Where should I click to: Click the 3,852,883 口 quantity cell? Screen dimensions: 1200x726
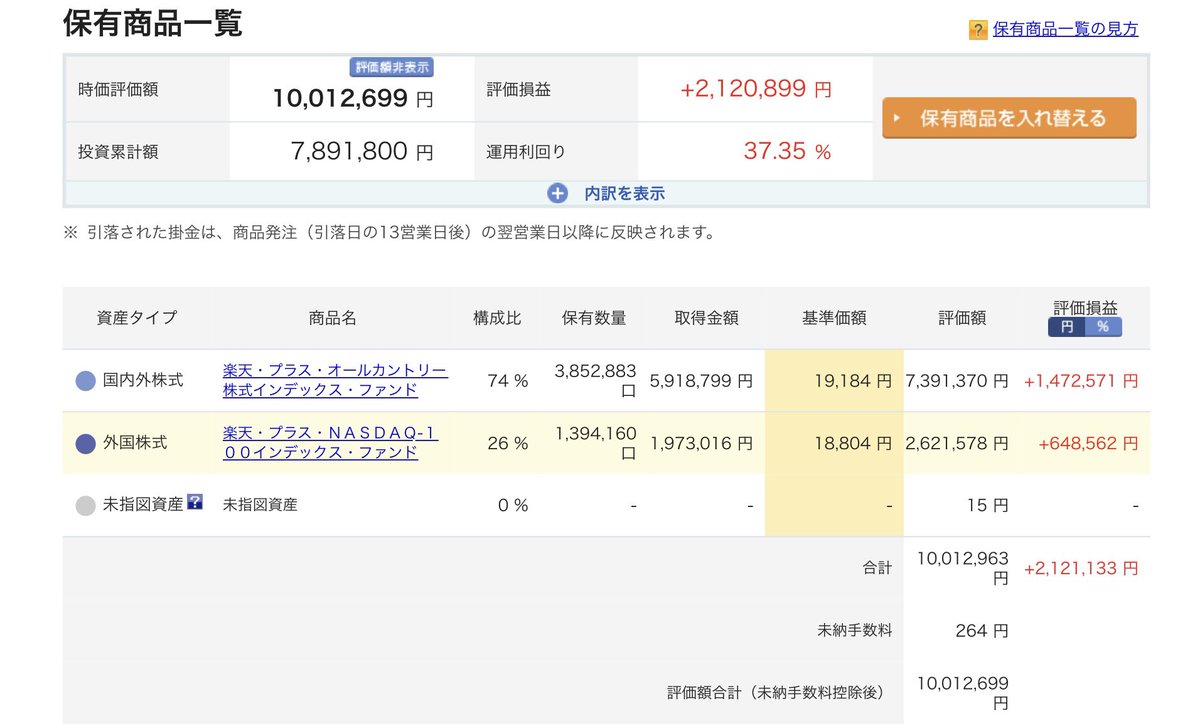click(595, 381)
